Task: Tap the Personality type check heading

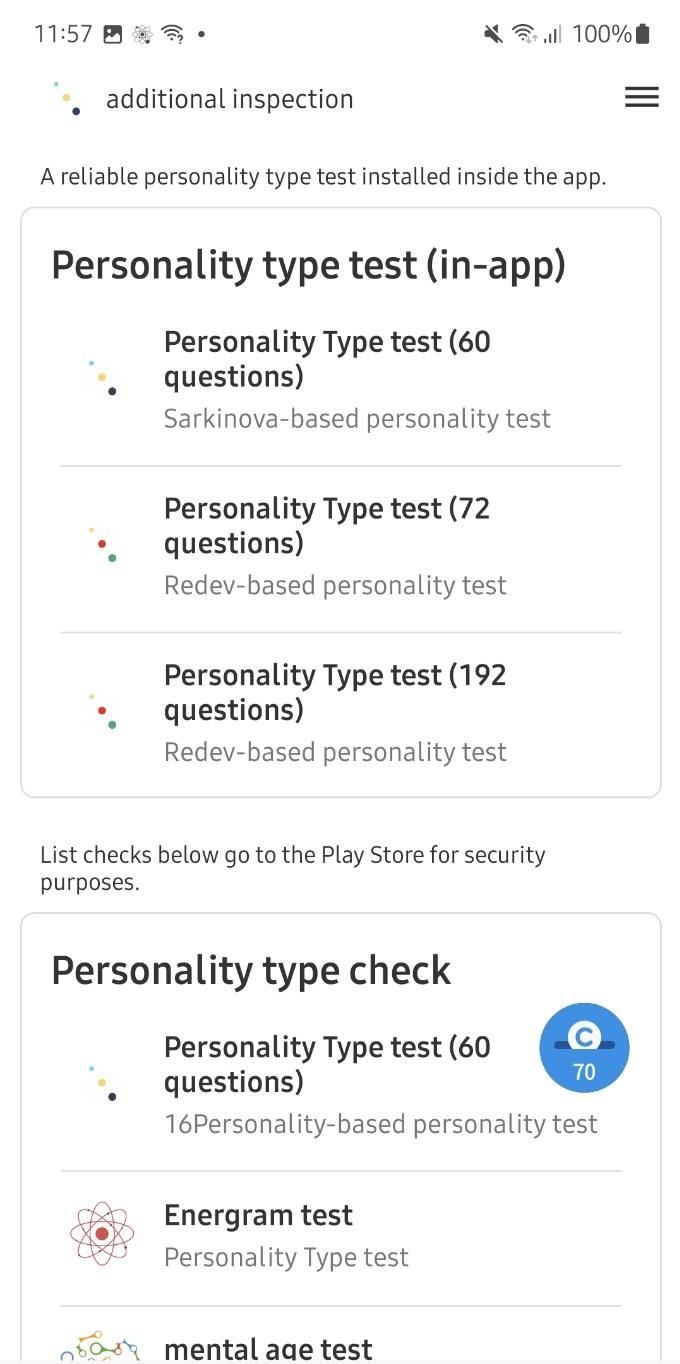Action: [251, 970]
